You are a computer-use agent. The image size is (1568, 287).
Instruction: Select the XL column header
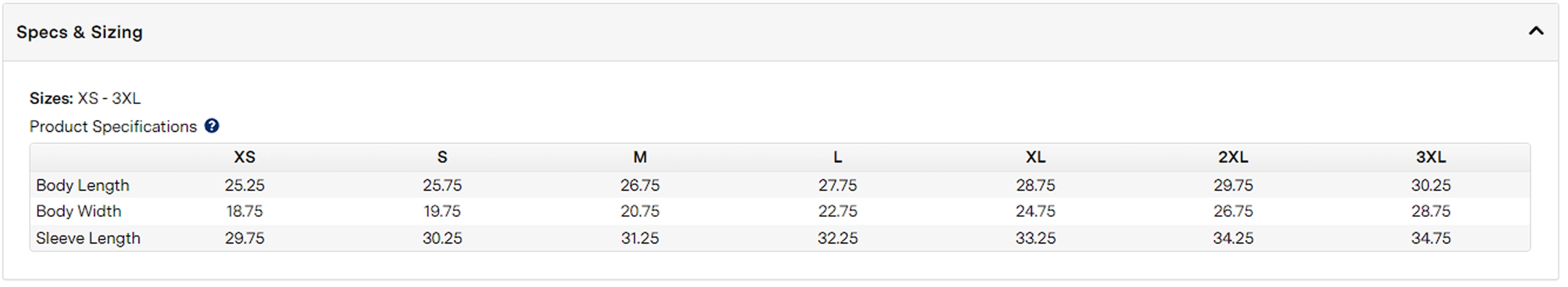tap(1035, 157)
